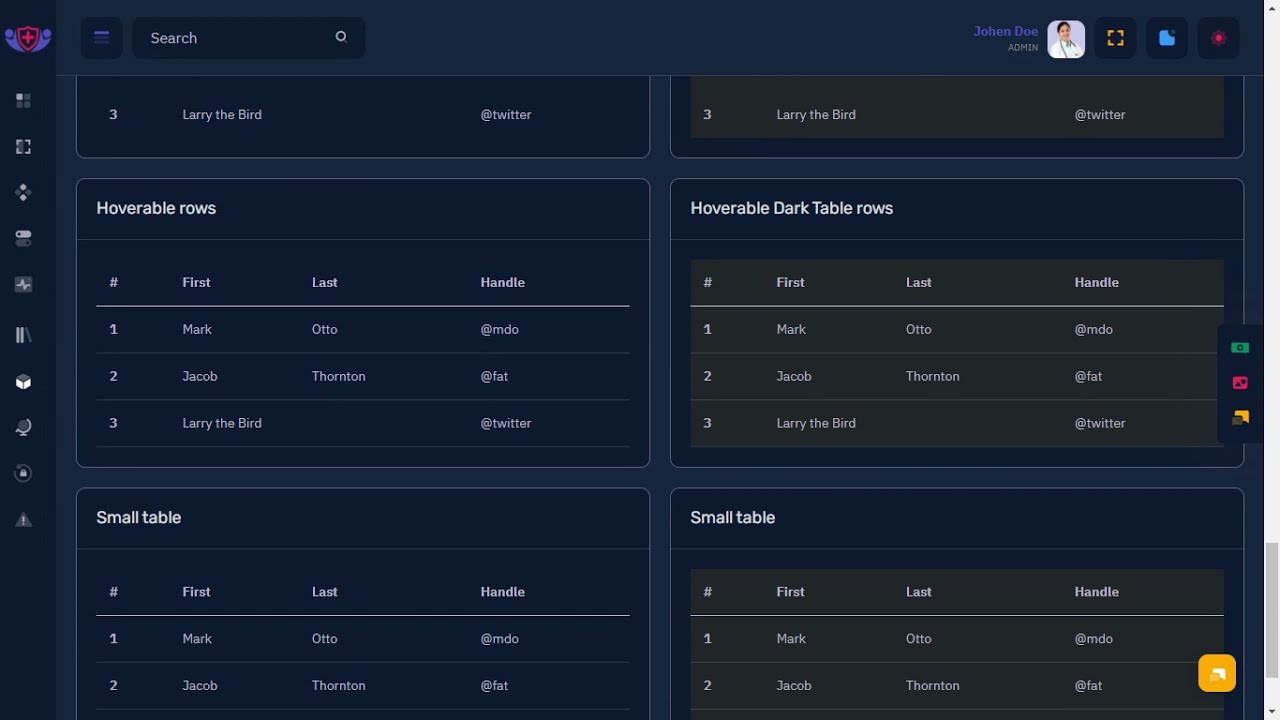Open the blue notification icon
Image resolution: width=1280 pixels, height=720 pixels.
click(x=1167, y=38)
